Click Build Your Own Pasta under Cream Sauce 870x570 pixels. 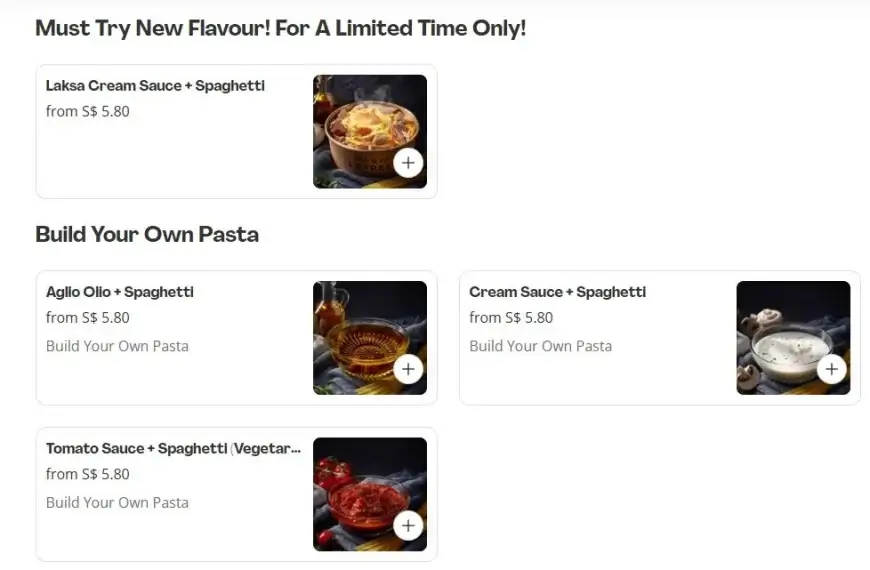pos(540,346)
